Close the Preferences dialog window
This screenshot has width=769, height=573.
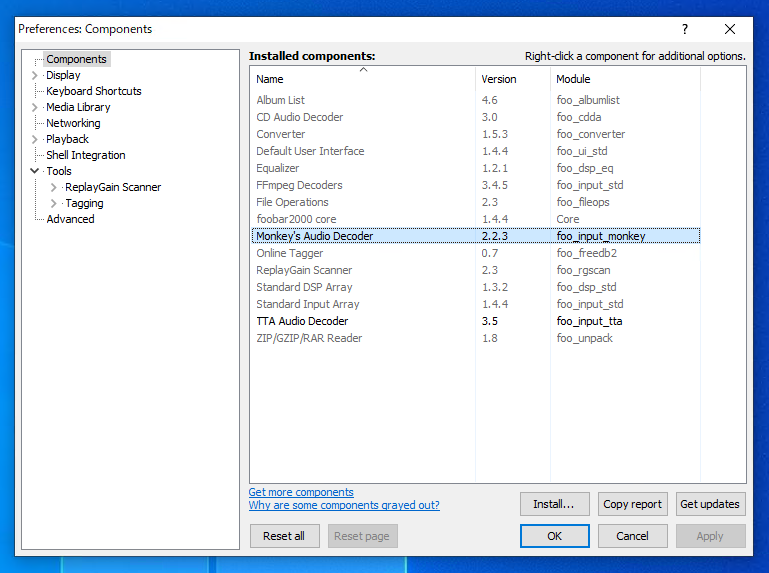point(730,29)
